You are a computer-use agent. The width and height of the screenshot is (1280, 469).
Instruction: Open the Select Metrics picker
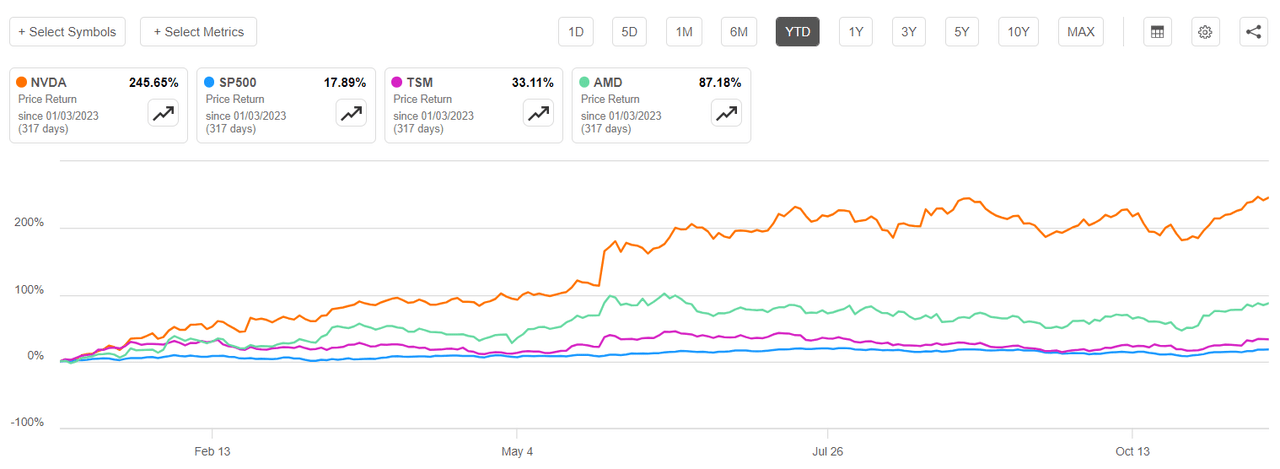pos(199,32)
